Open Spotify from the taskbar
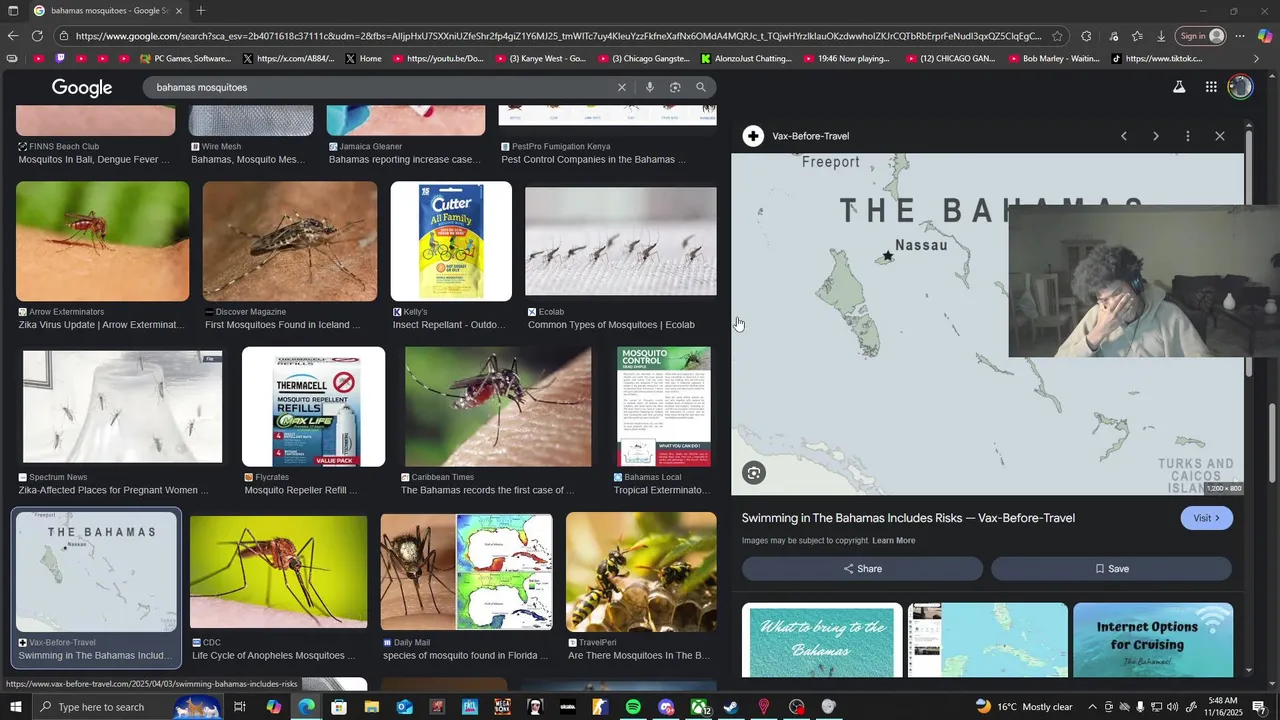 tap(633, 707)
